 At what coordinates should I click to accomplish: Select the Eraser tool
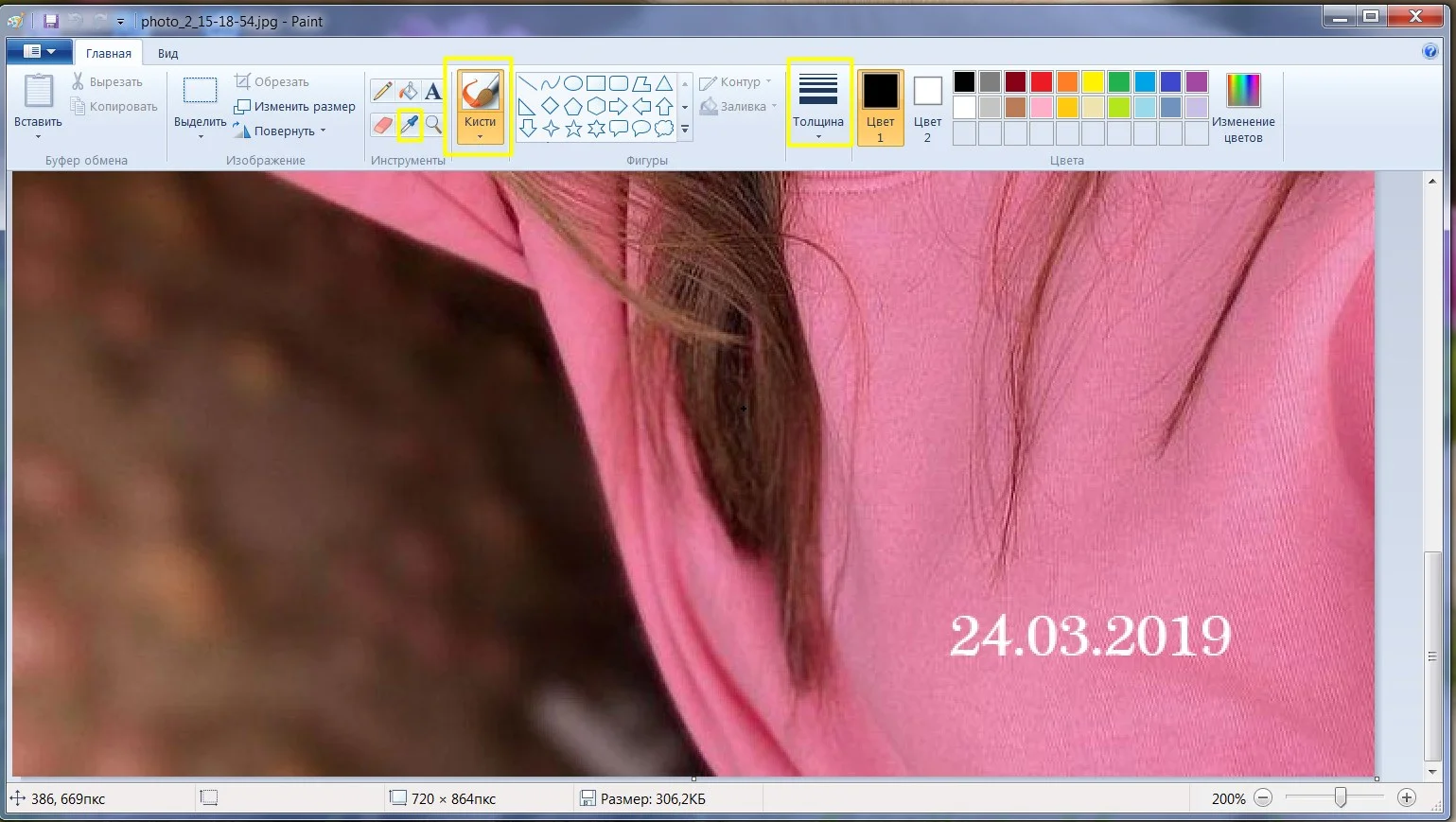click(382, 124)
